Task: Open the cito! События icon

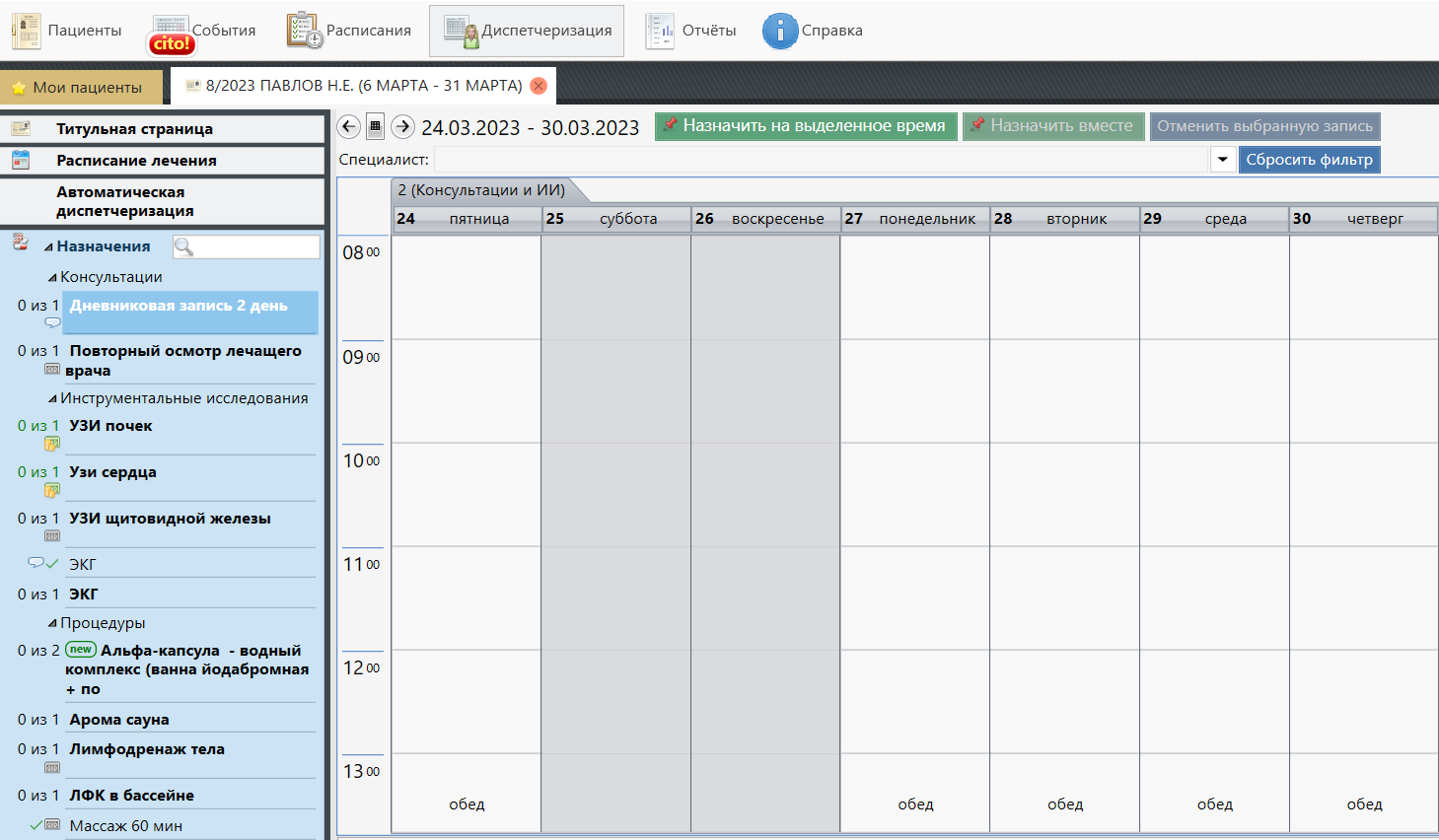Action: coord(171,35)
